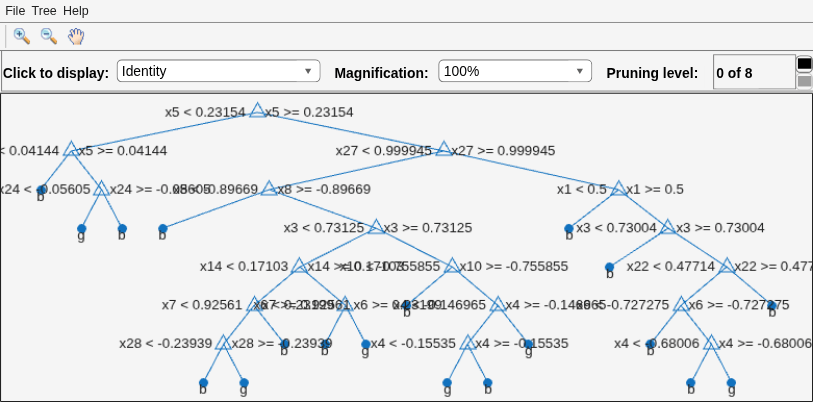Select leaf b under x4 >= -0.15535
Image resolution: width=813 pixels, height=402 pixels.
[x=487, y=383]
